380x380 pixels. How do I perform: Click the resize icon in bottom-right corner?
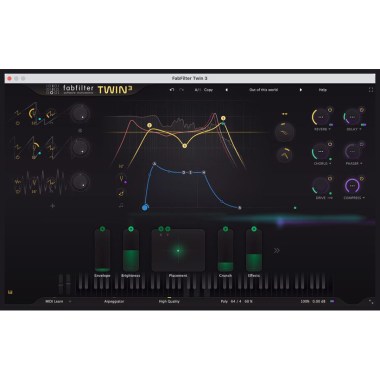(371, 301)
